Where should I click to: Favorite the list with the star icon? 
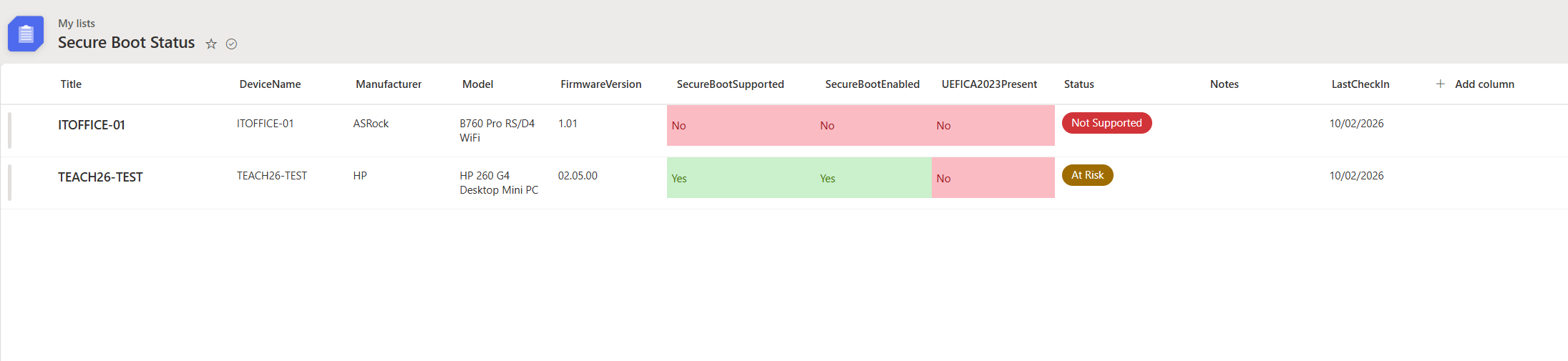pos(211,44)
